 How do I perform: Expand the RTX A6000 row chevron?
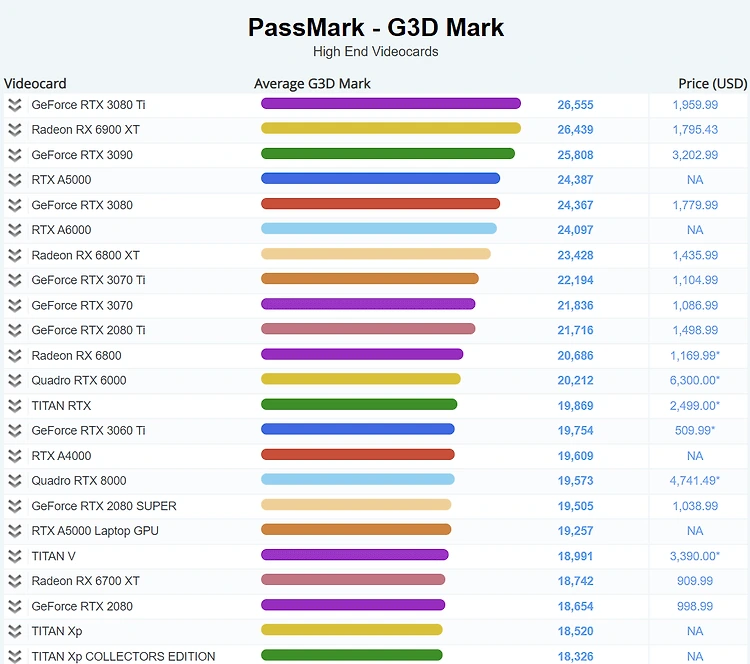tap(15, 230)
